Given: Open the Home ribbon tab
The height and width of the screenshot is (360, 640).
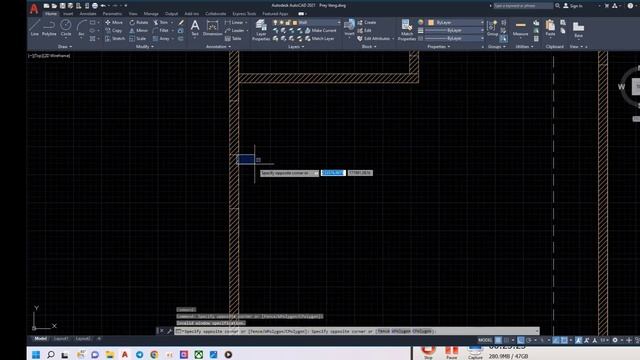Looking at the screenshot, I should click(x=51, y=14).
